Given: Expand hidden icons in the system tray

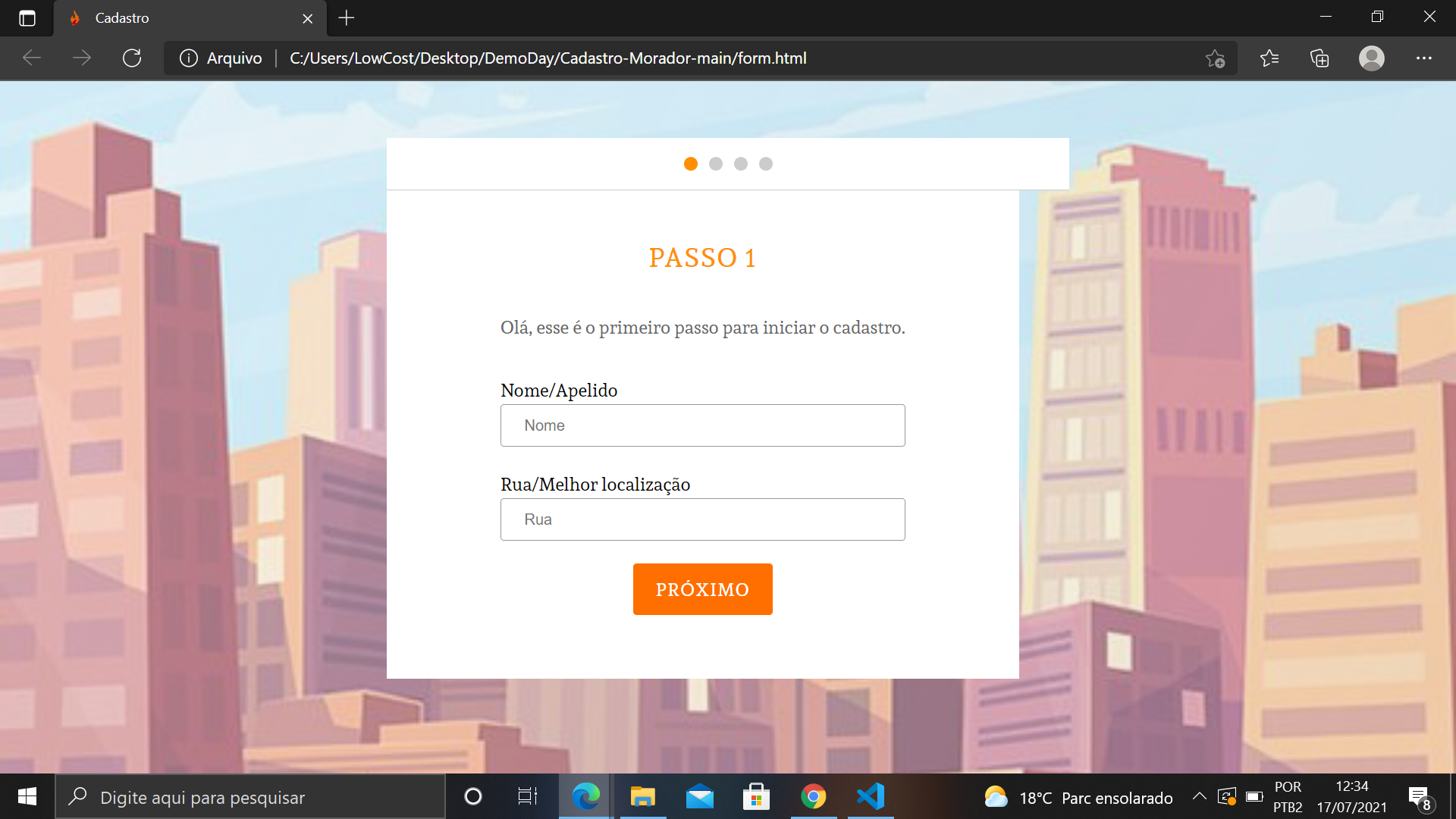Looking at the screenshot, I should click(1200, 796).
